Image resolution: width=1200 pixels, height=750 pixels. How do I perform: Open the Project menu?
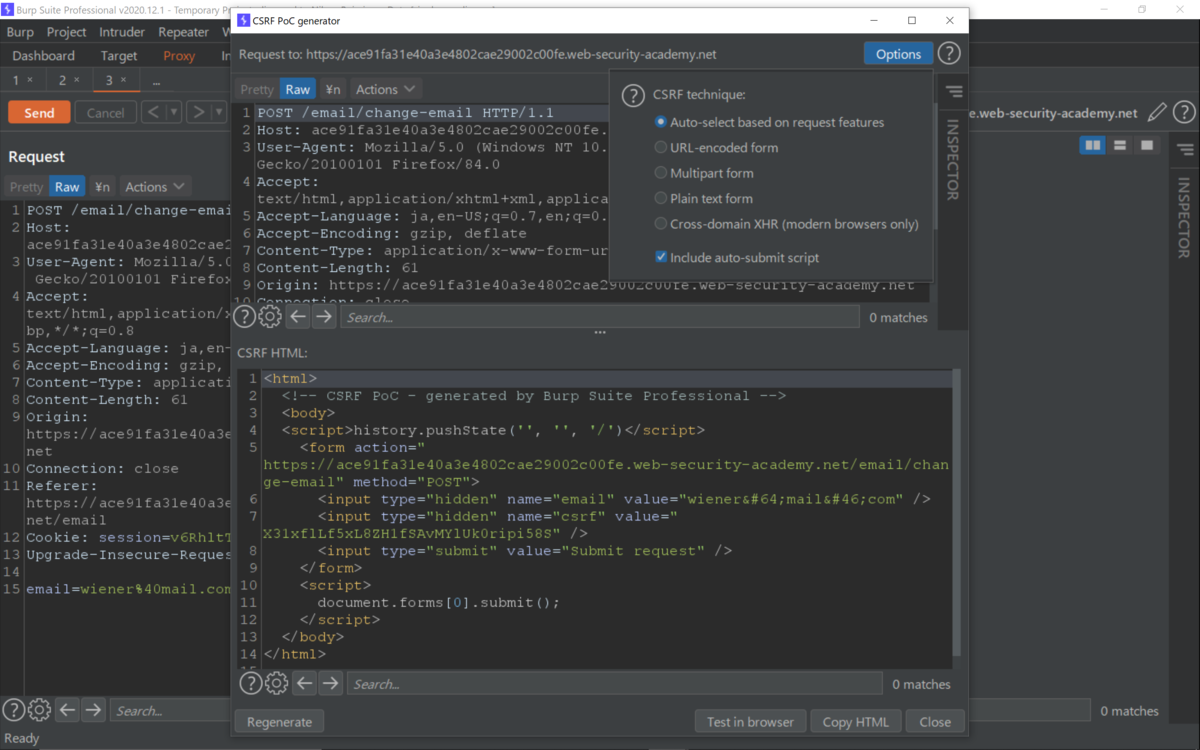point(66,31)
